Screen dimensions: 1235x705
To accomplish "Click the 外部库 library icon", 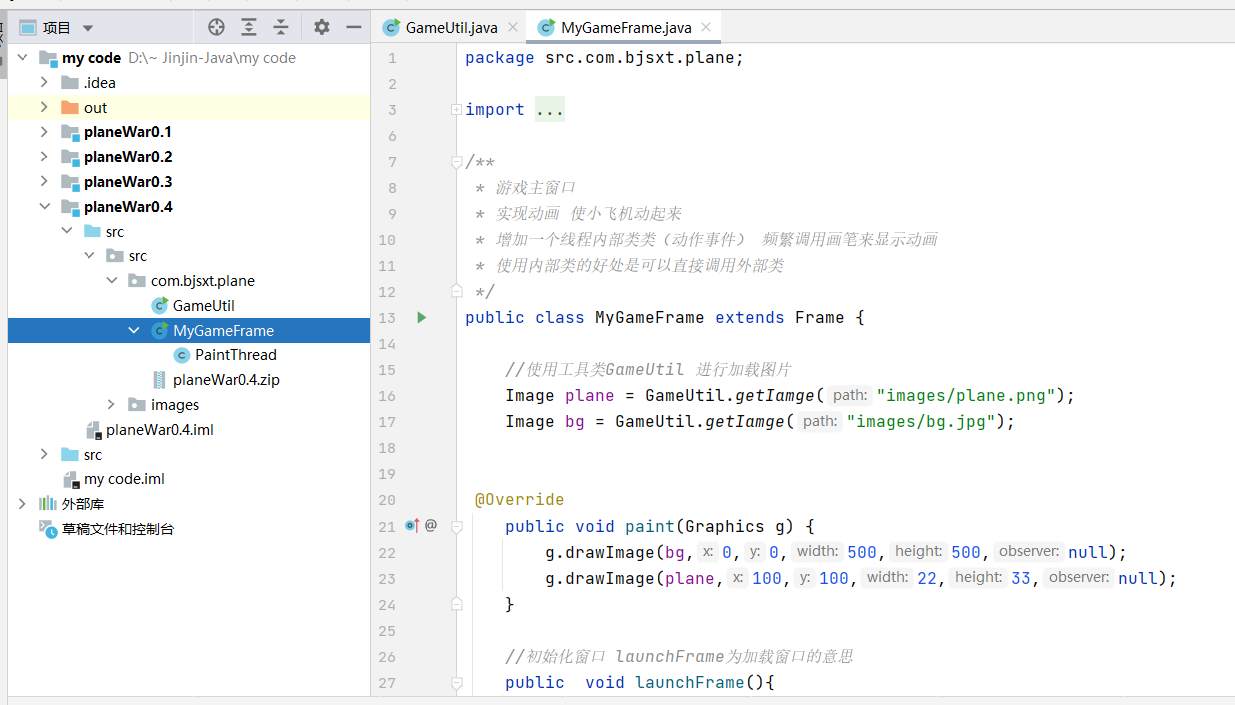I will (47, 504).
